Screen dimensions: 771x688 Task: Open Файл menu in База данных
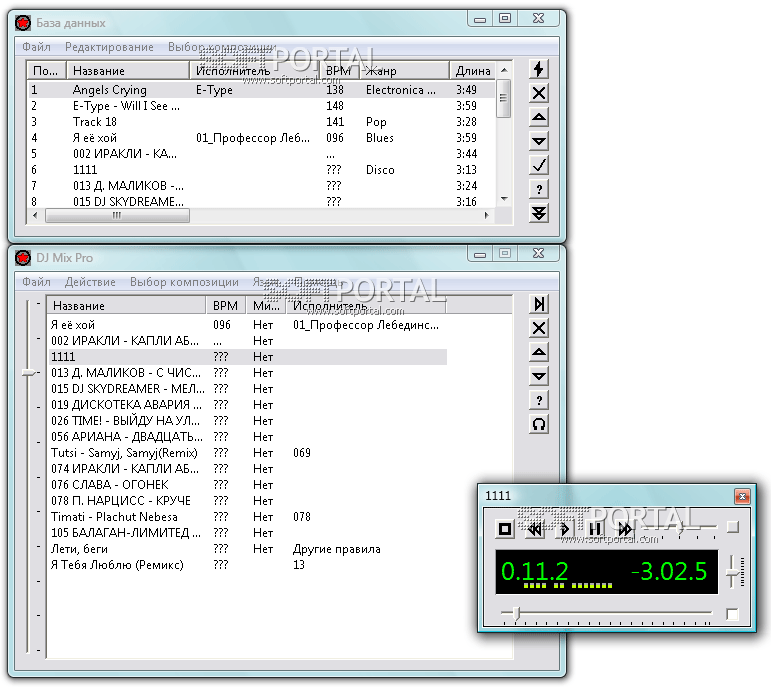click(x=36, y=47)
